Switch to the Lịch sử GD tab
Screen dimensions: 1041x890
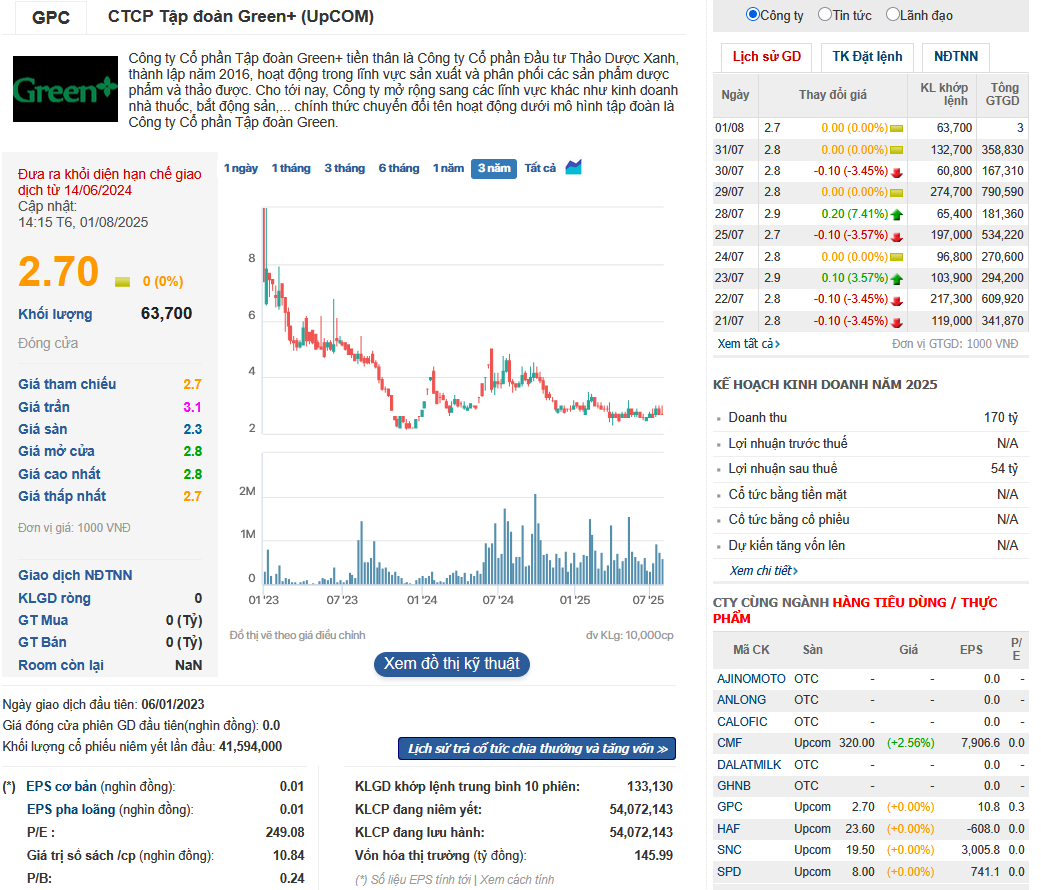[x=767, y=56]
